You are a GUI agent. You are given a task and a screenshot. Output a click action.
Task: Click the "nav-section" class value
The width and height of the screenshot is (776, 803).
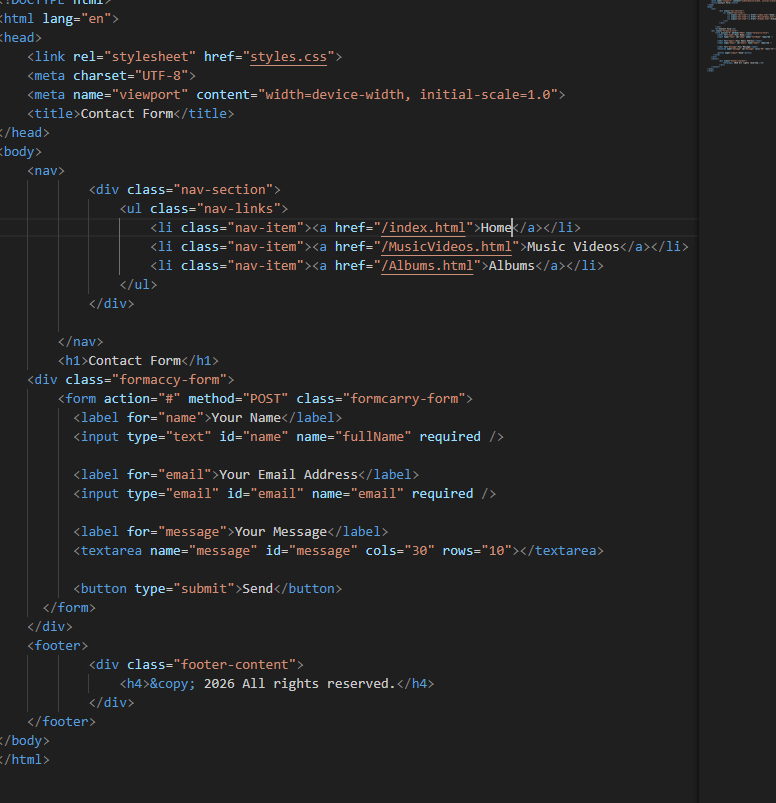point(226,190)
